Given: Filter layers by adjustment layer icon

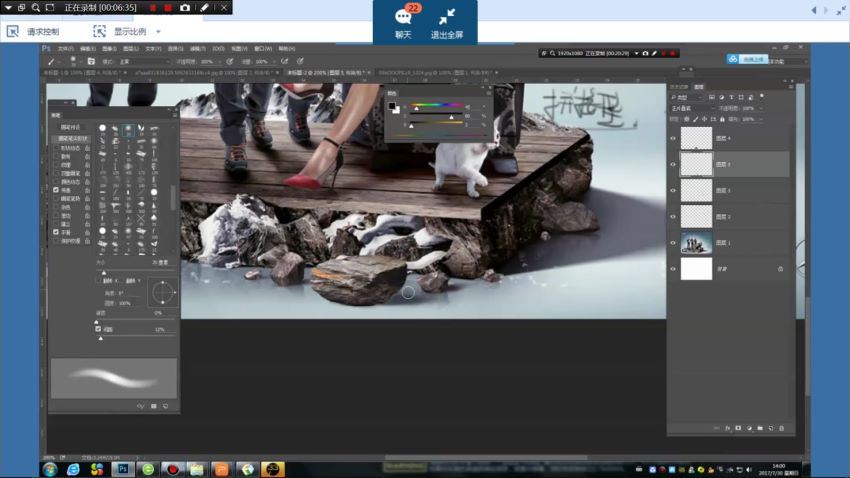Looking at the screenshot, I should [x=722, y=98].
